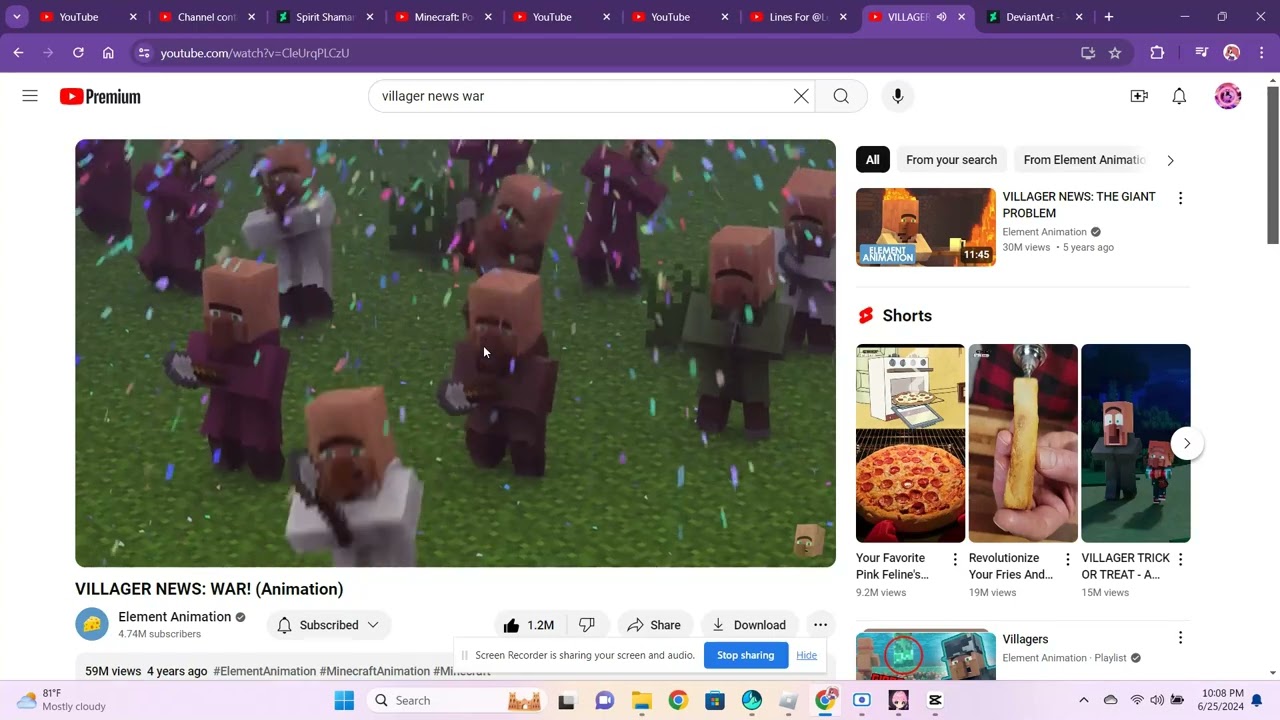Open the VILLAGER TRICK OR TREAT short
Image resolution: width=1280 pixels, height=720 pixels.
point(1136,443)
